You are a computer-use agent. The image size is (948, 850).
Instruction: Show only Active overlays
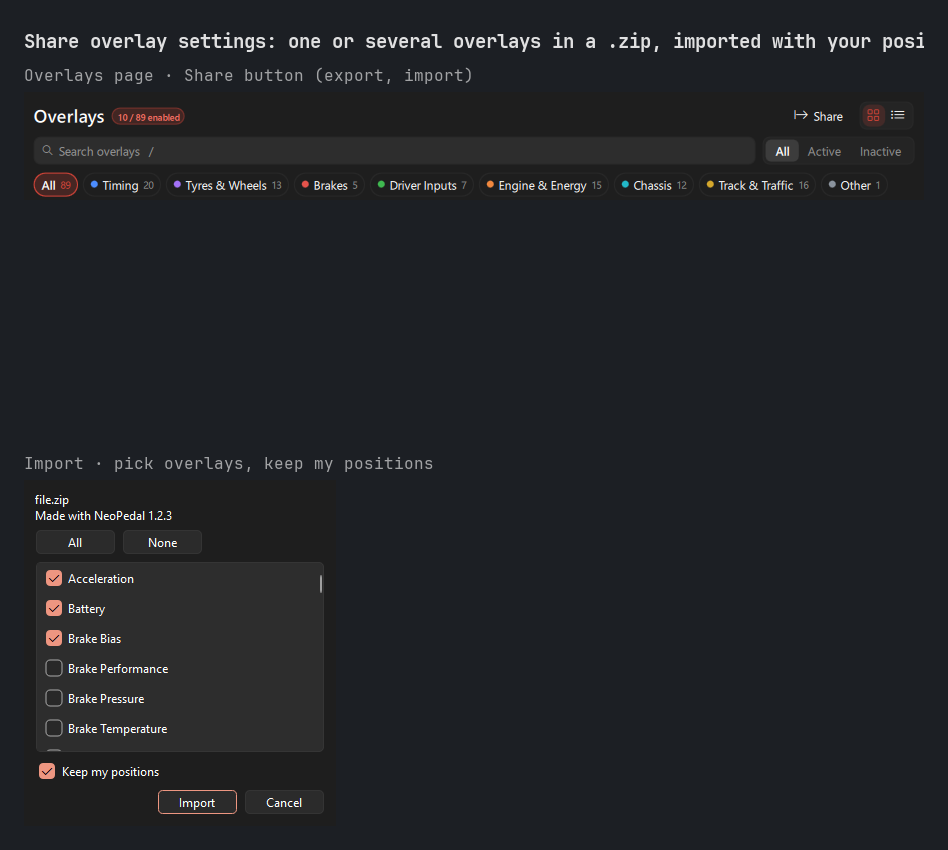824,151
